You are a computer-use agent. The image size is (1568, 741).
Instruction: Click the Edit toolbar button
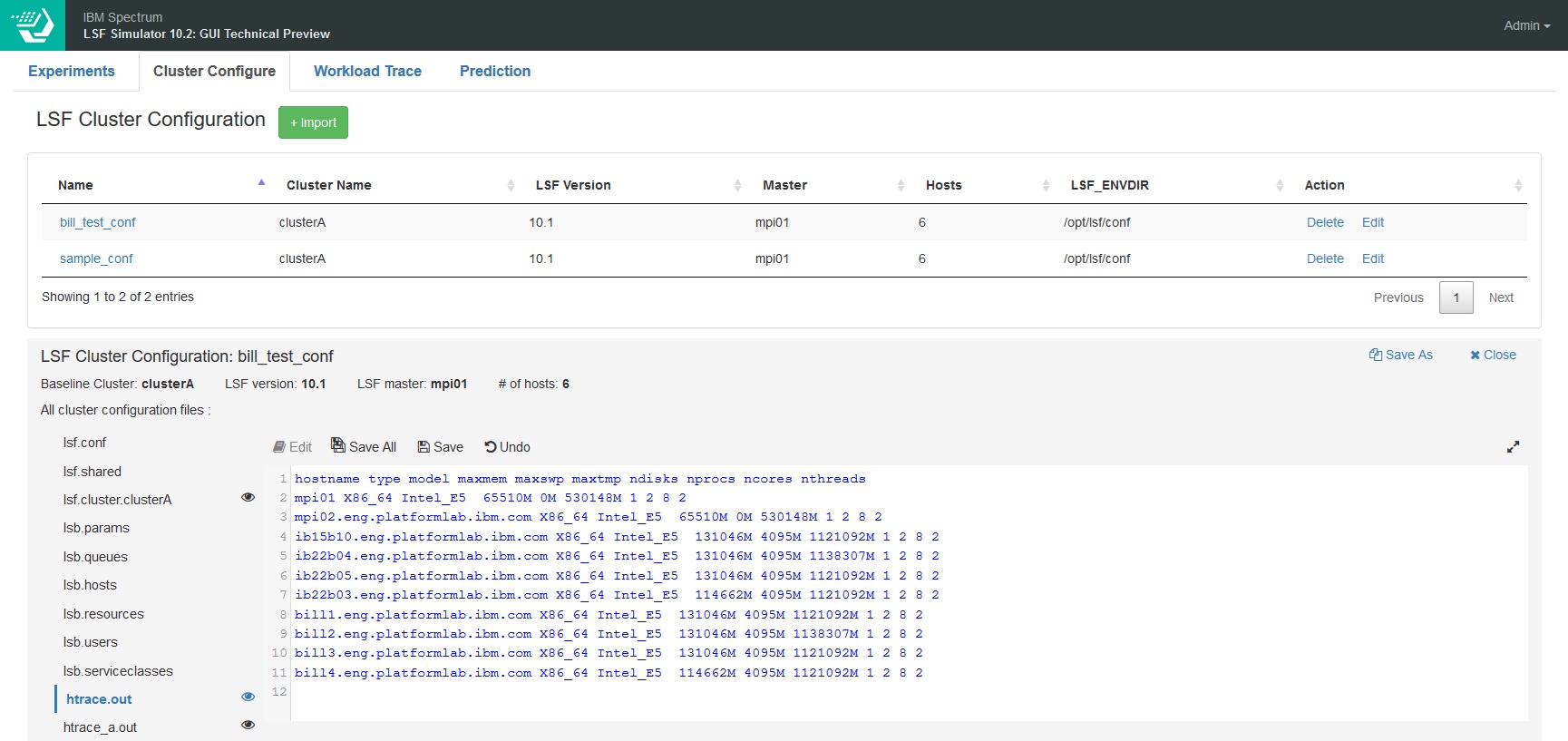tap(292, 447)
